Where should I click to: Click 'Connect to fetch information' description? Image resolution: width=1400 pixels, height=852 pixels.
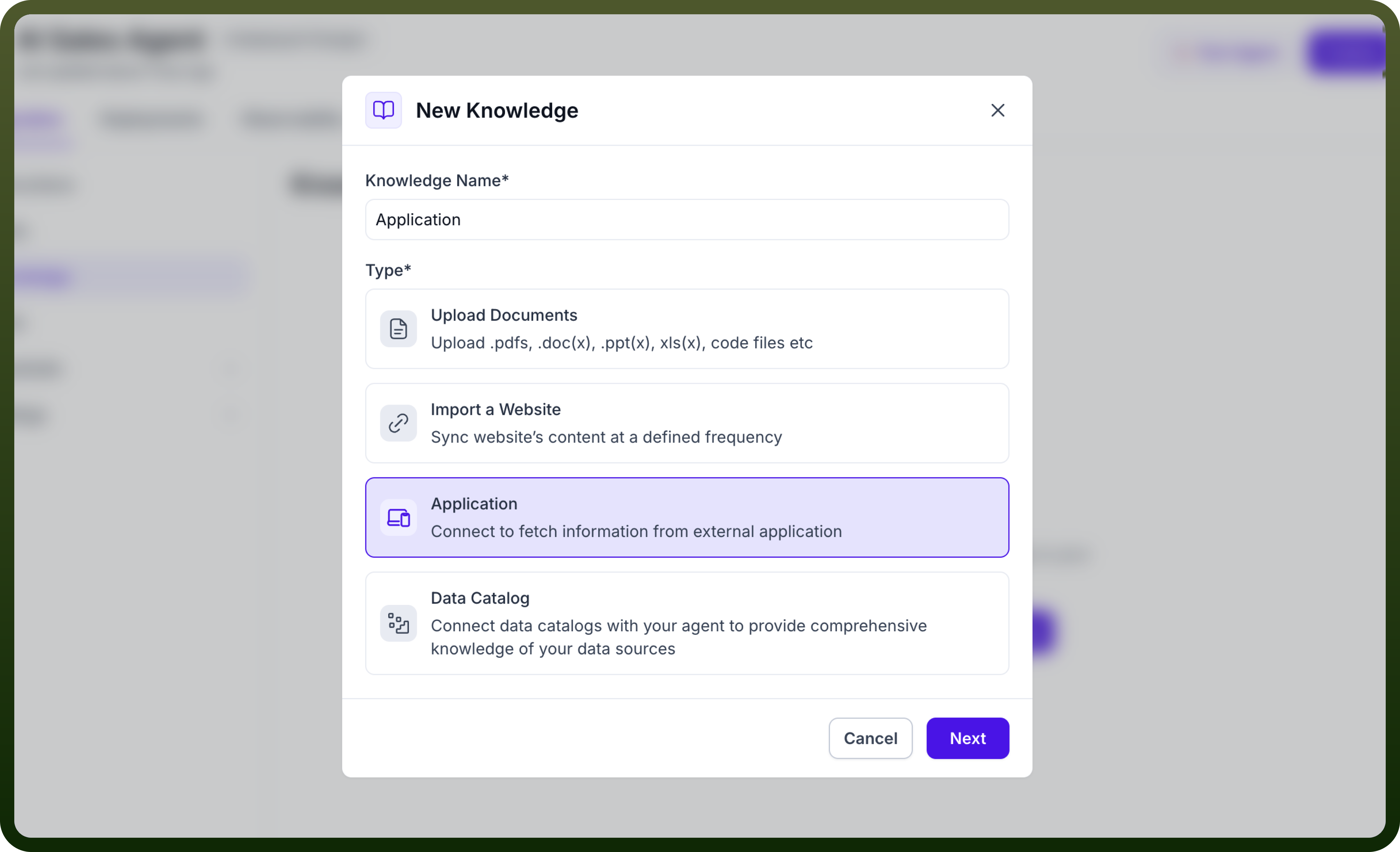636,531
